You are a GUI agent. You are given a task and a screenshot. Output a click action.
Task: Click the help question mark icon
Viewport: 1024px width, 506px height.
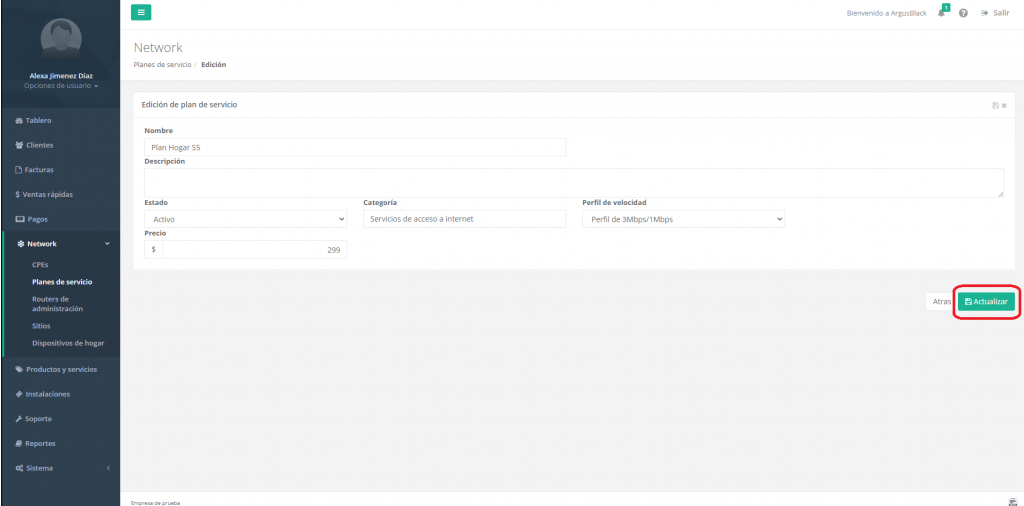click(963, 13)
